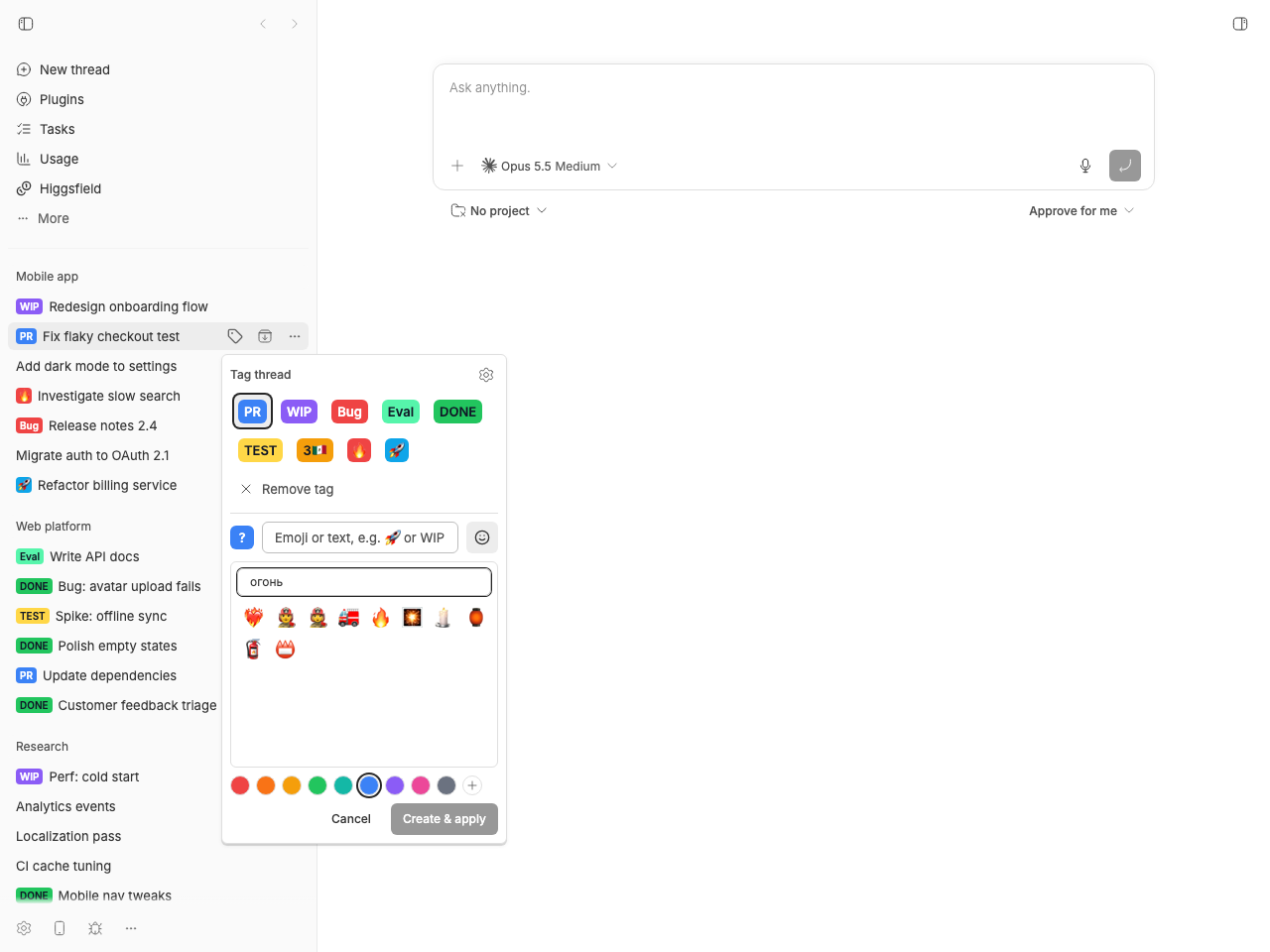The height and width of the screenshot is (952, 1270).
Task: Open the Approve for me dropdown
Action: (x=1081, y=211)
